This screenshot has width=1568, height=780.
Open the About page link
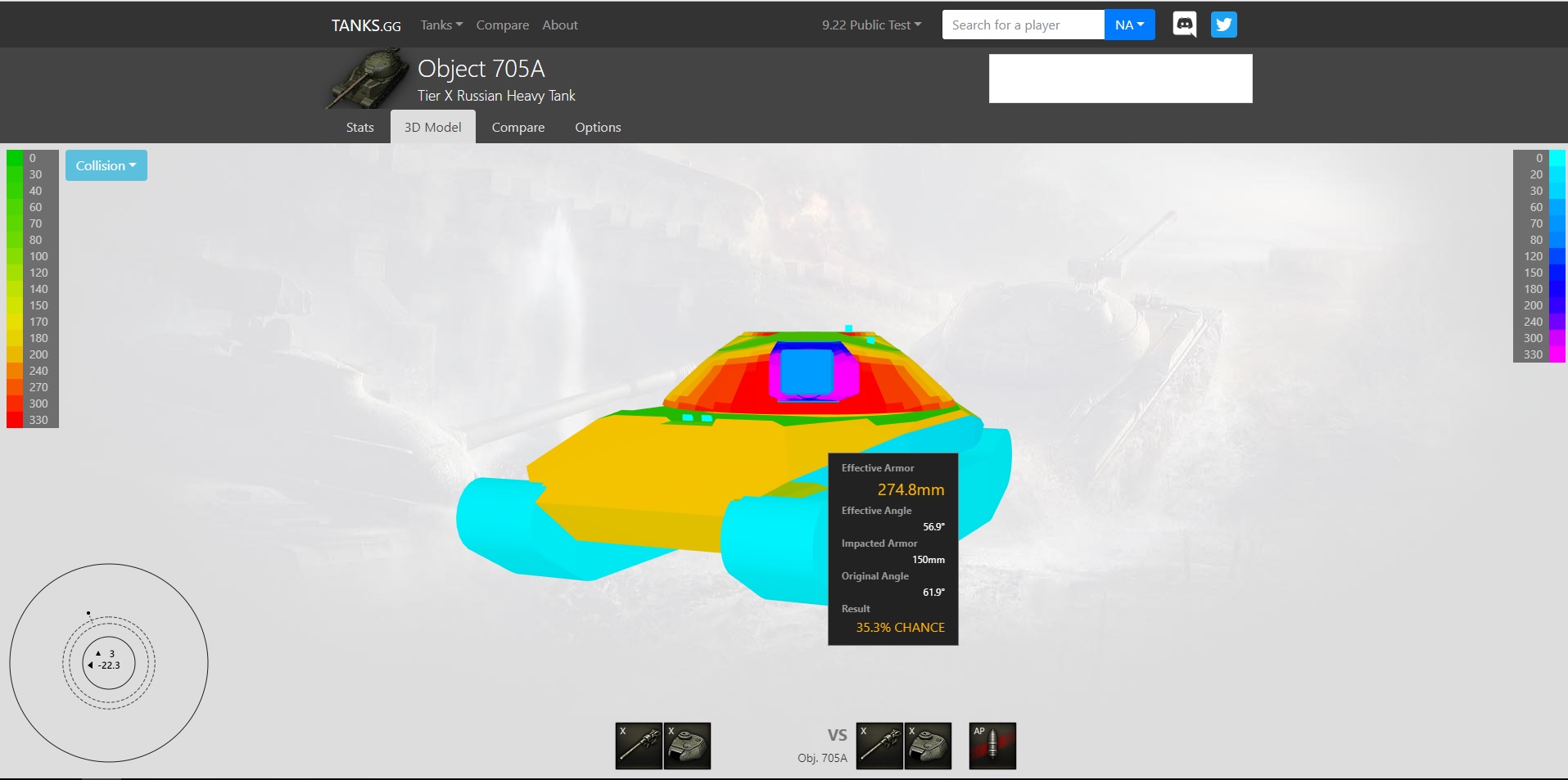pyautogui.click(x=560, y=25)
